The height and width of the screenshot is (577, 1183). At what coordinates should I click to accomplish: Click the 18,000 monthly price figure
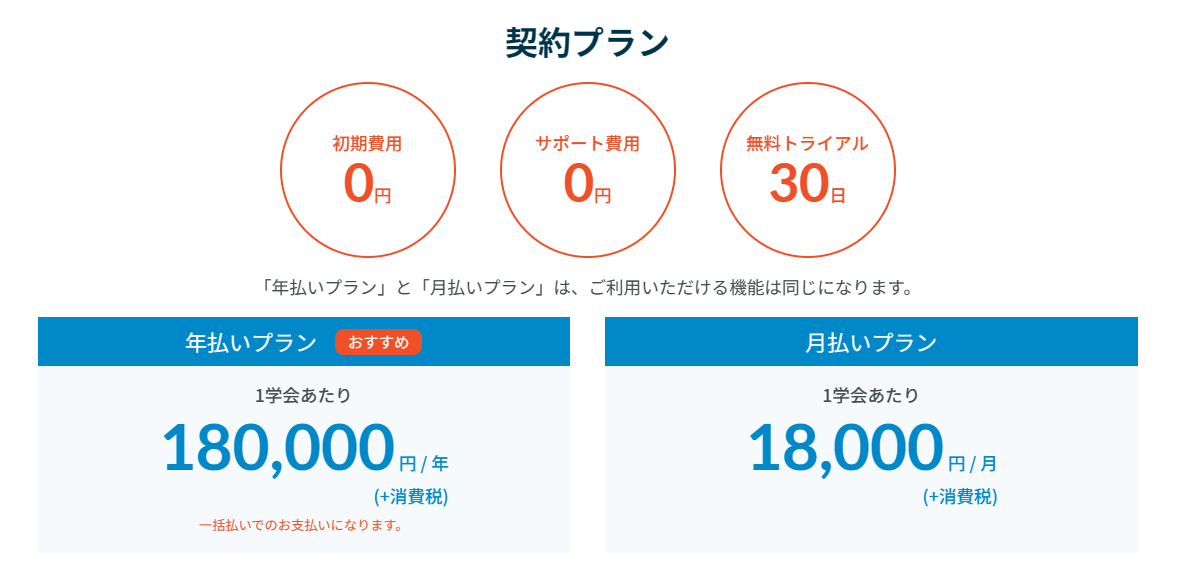click(x=846, y=448)
